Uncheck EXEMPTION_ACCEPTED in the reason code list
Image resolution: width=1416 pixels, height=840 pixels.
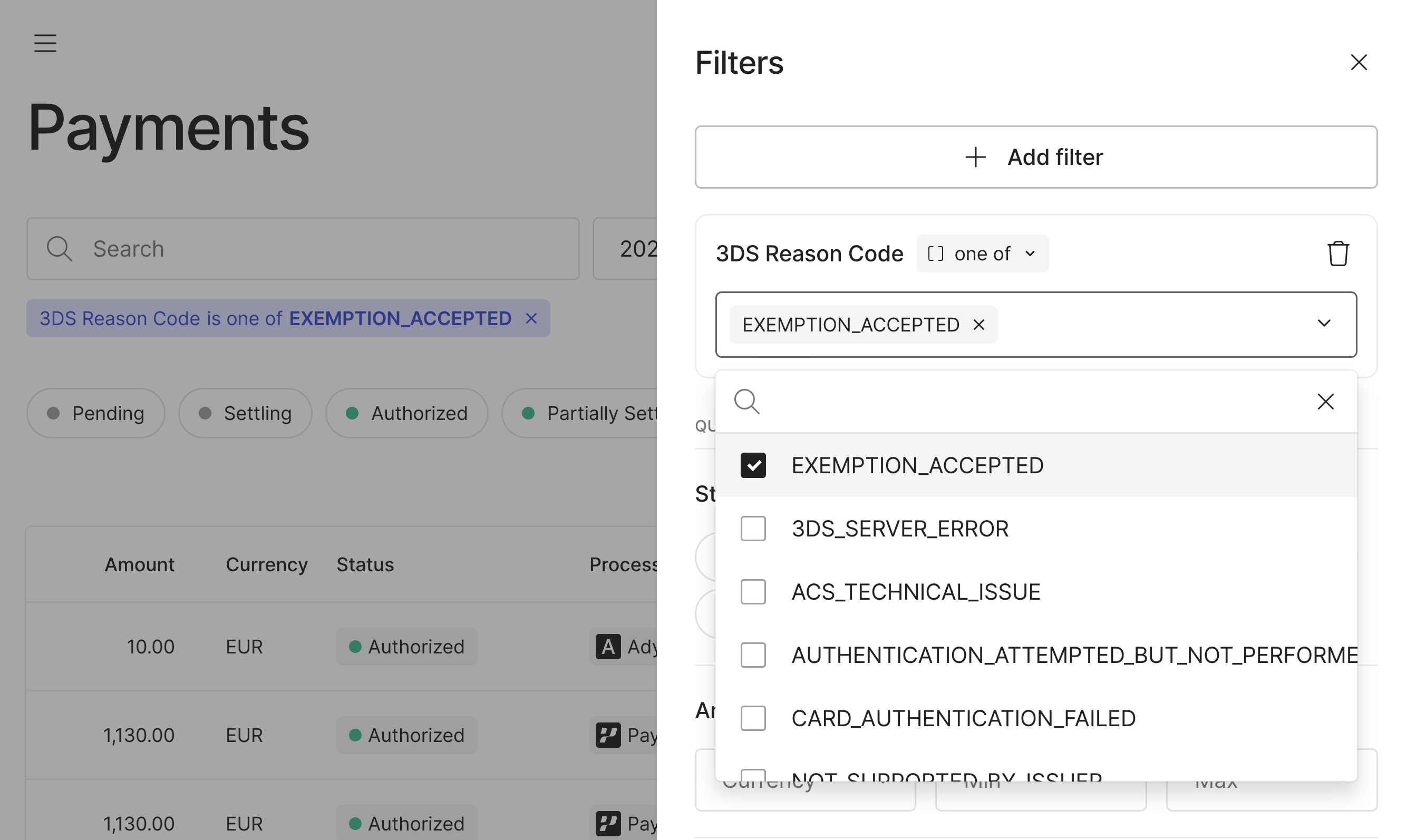point(753,465)
